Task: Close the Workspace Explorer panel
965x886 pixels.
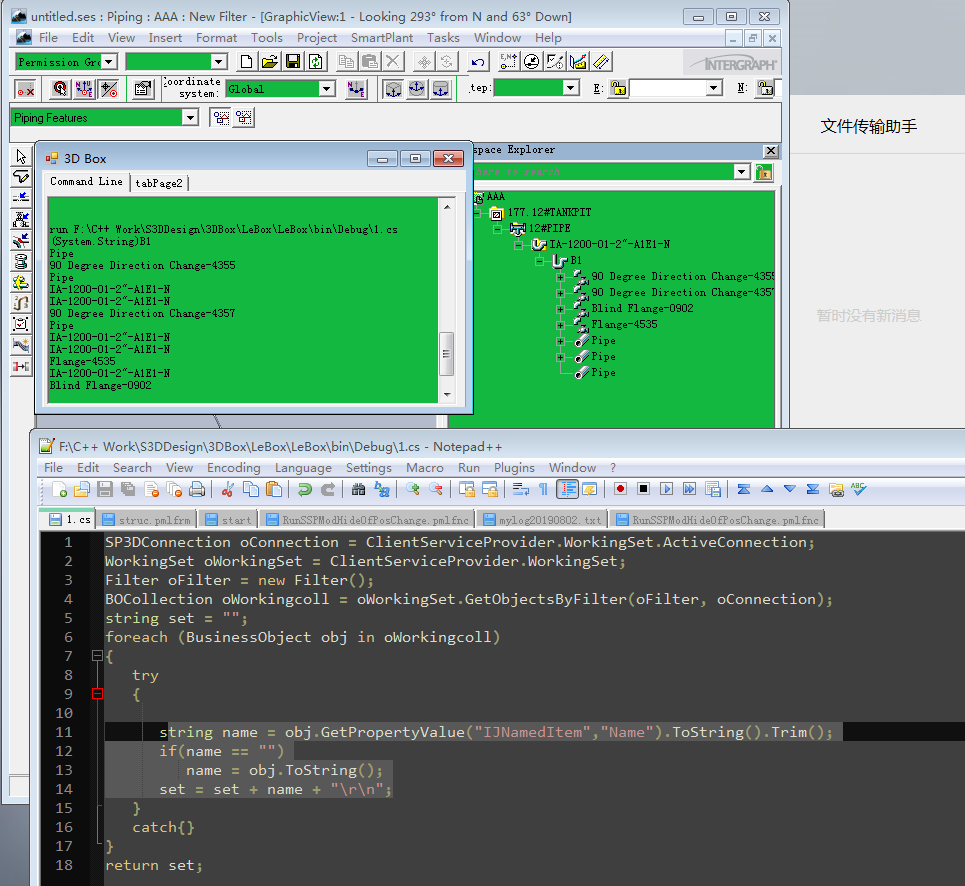Action: click(771, 151)
